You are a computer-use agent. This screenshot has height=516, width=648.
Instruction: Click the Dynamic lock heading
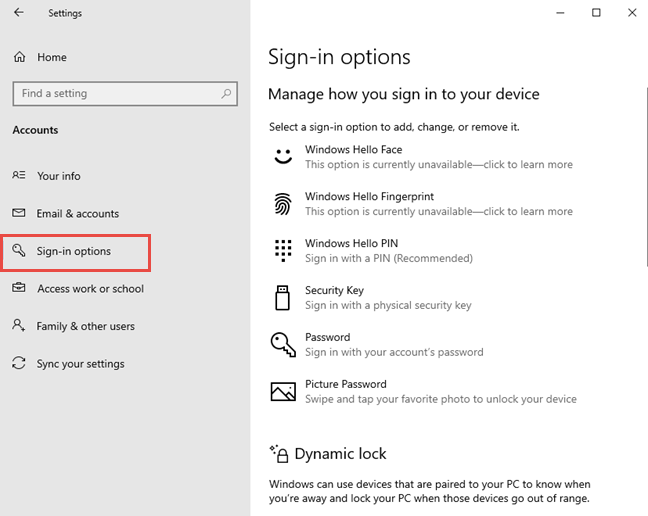(341, 454)
